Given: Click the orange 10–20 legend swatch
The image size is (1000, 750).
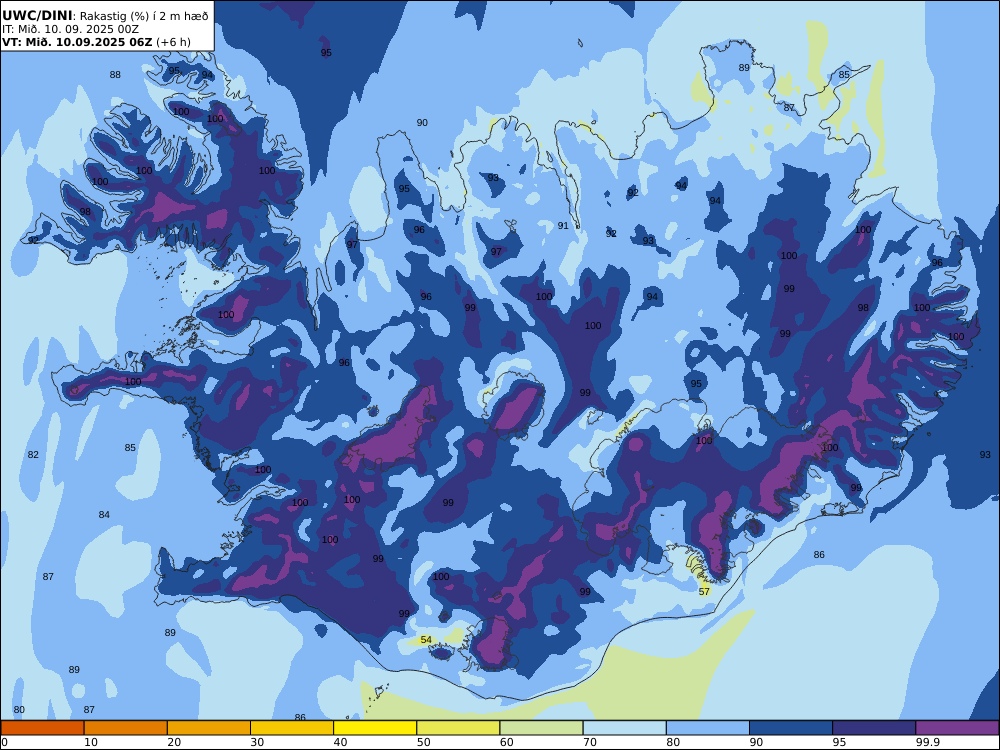Looking at the screenshot, I should 126,728.
